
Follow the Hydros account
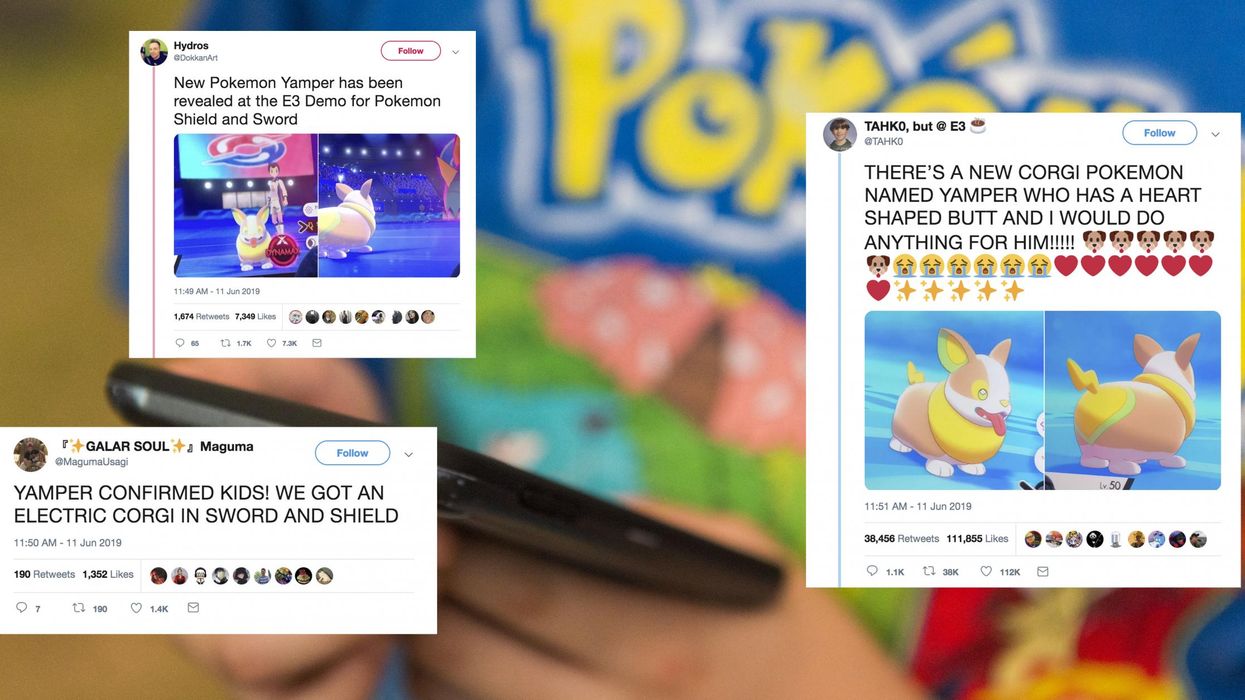click(411, 51)
